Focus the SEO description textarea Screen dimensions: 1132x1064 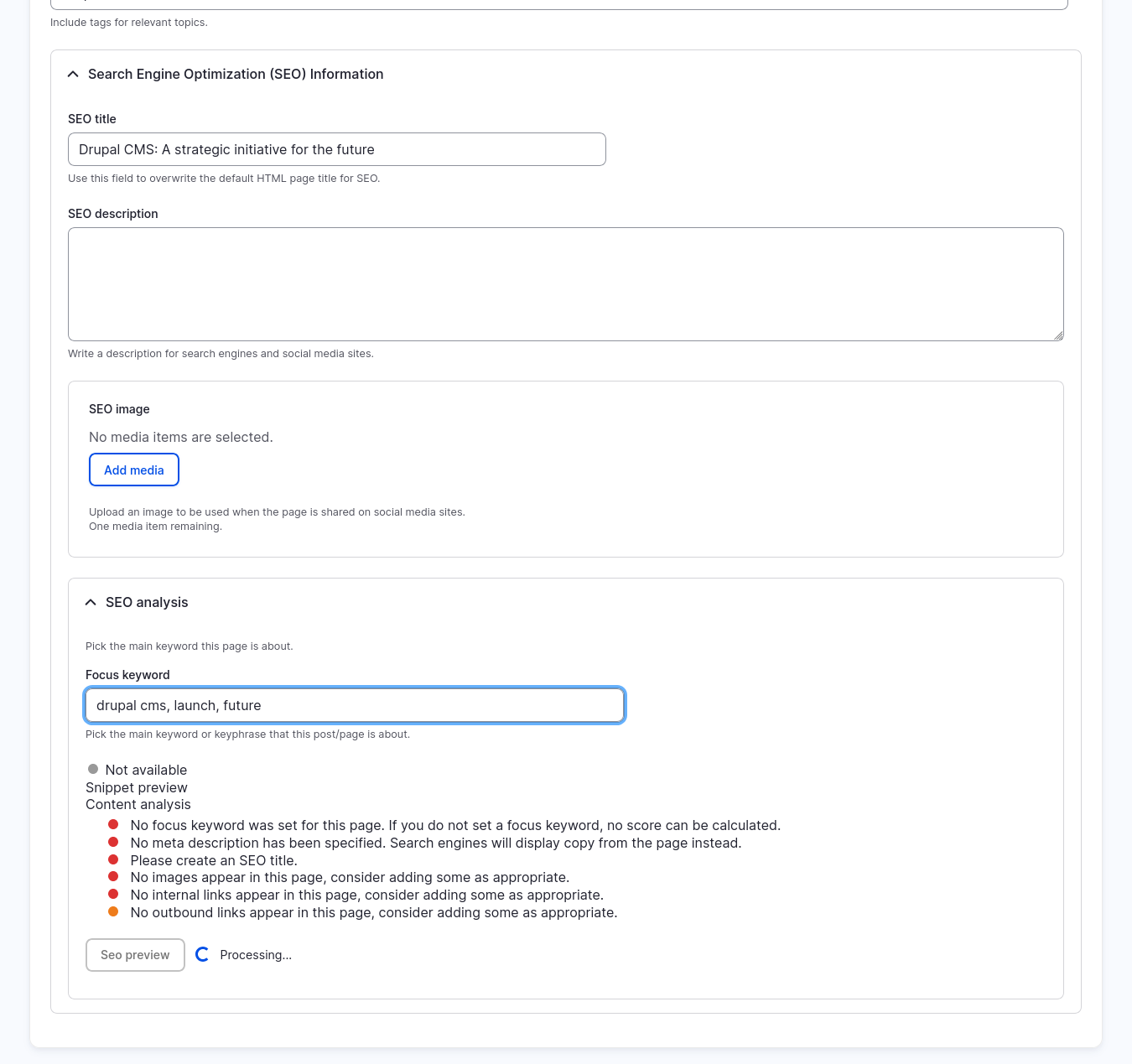[x=565, y=283]
